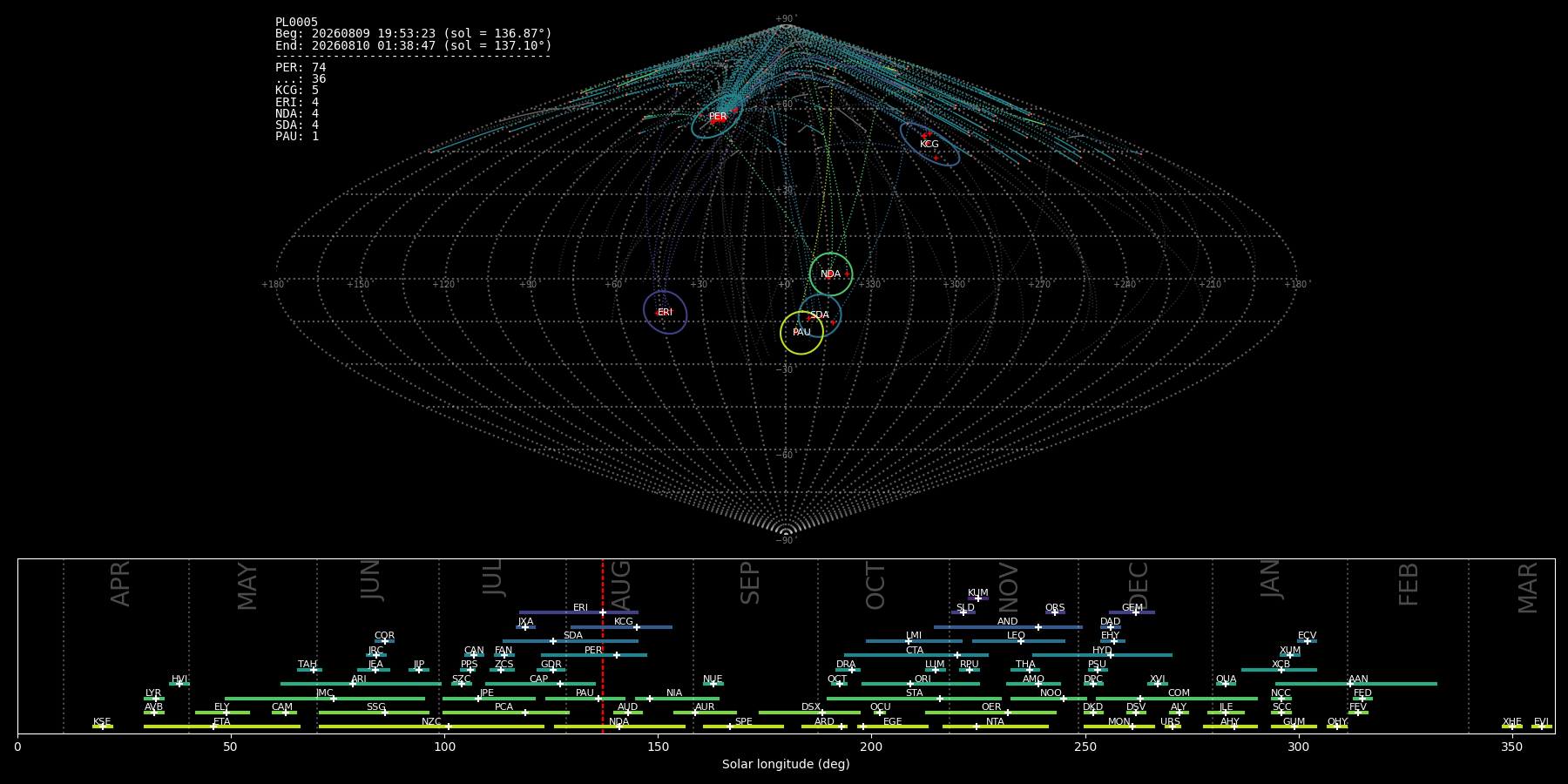Select the purple ERI radiant circle

(666, 312)
